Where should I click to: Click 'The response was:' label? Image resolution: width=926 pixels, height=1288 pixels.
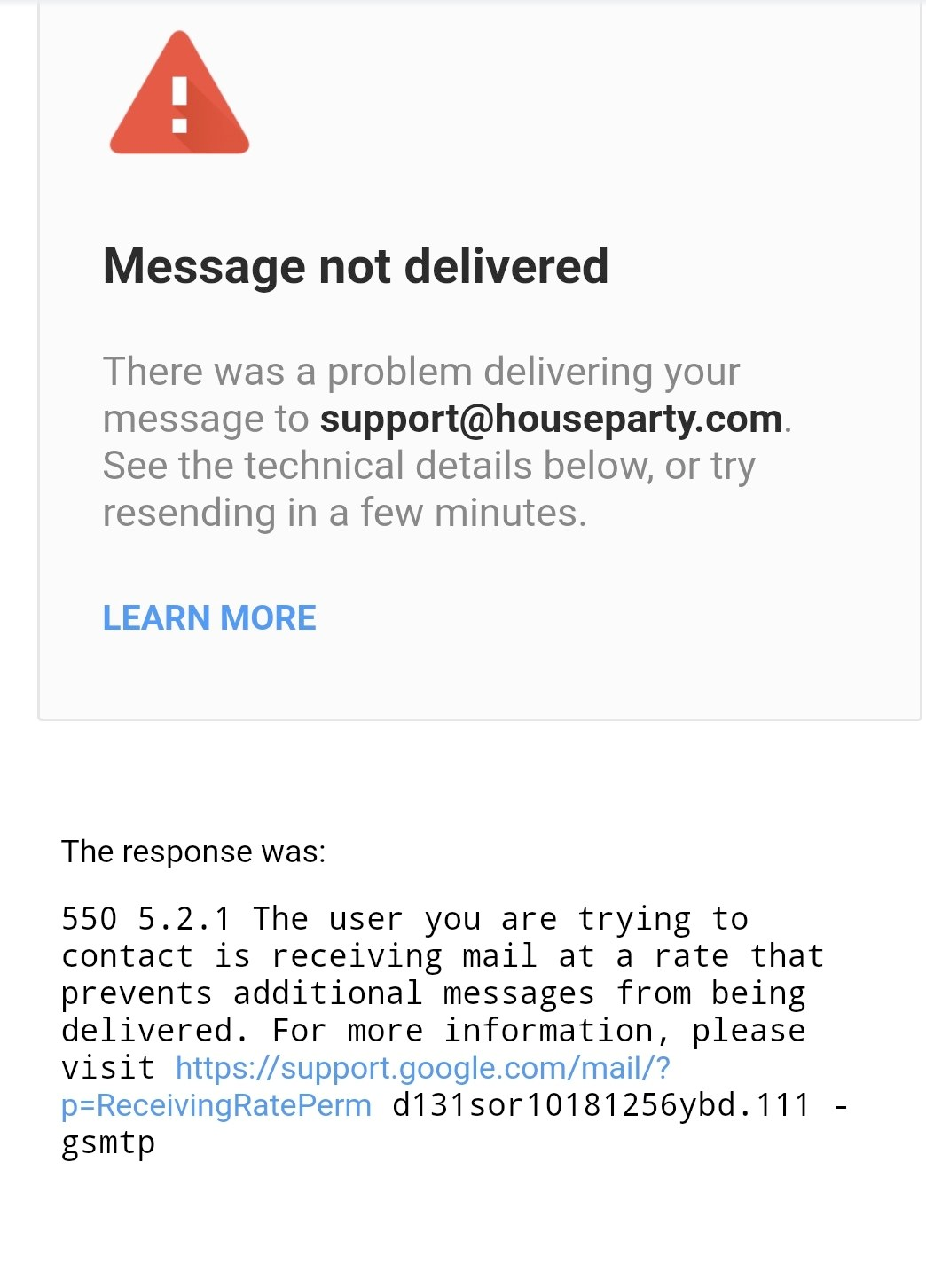[193, 852]
